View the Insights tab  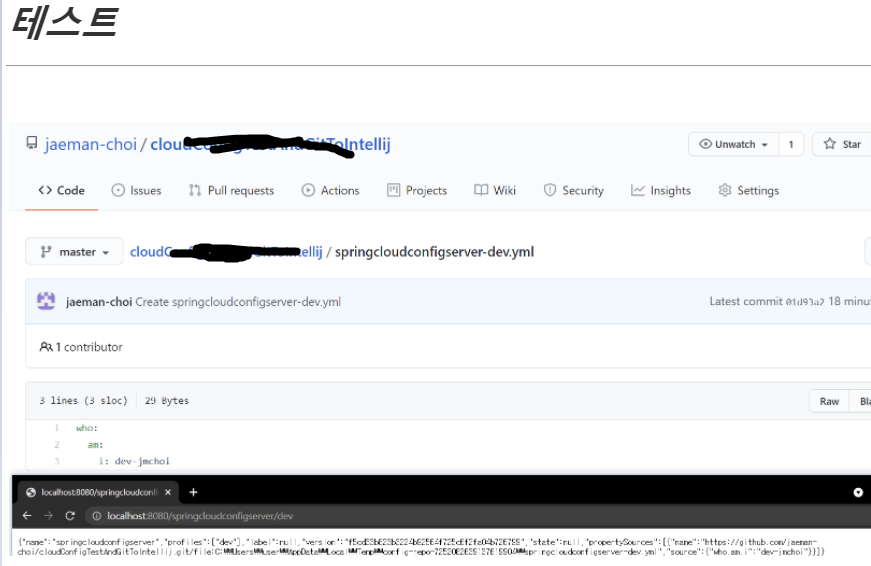pos(661,191)
